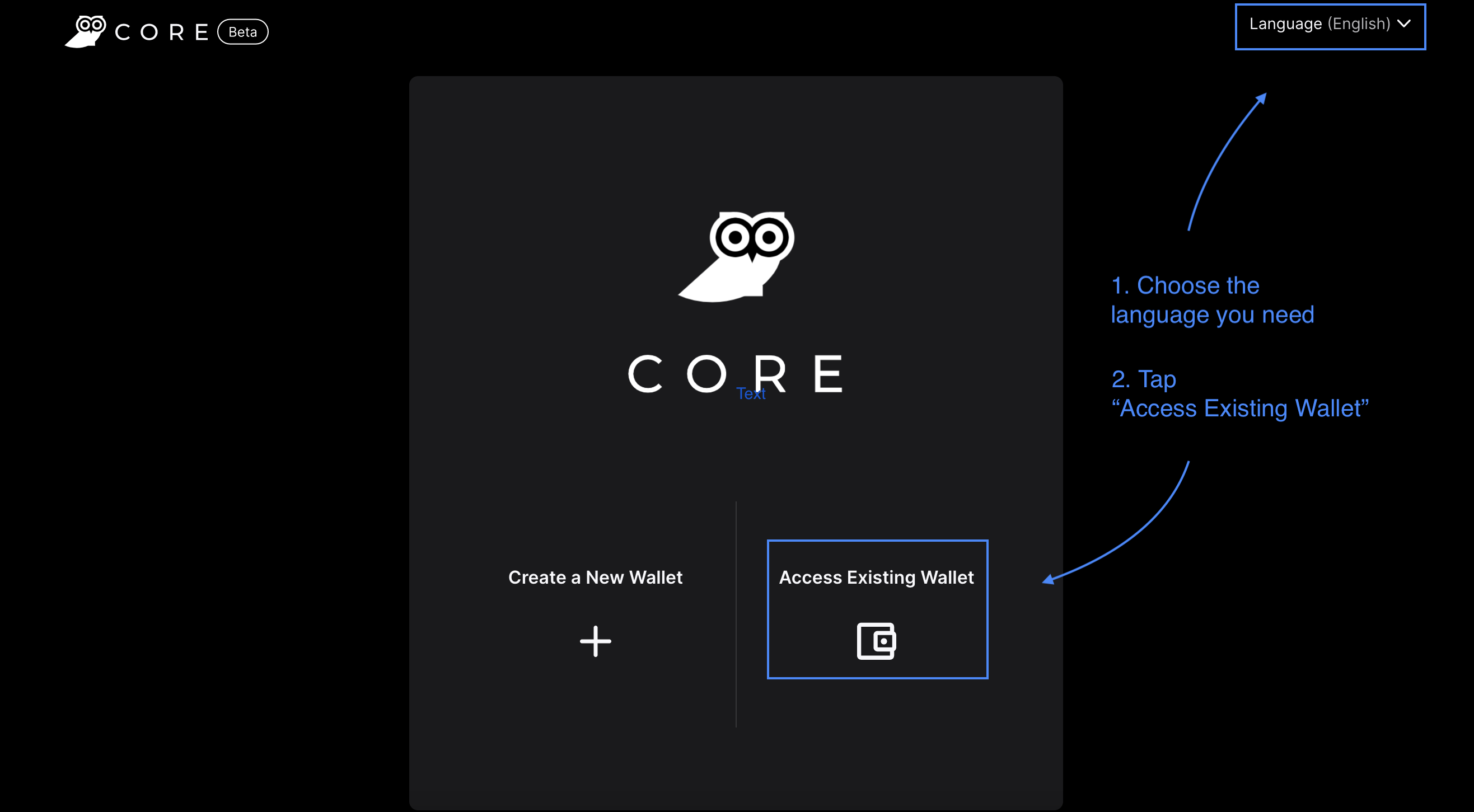Click the Beta badge
This screenshot has height=812, width=1474.
click(x=242, y=32)
